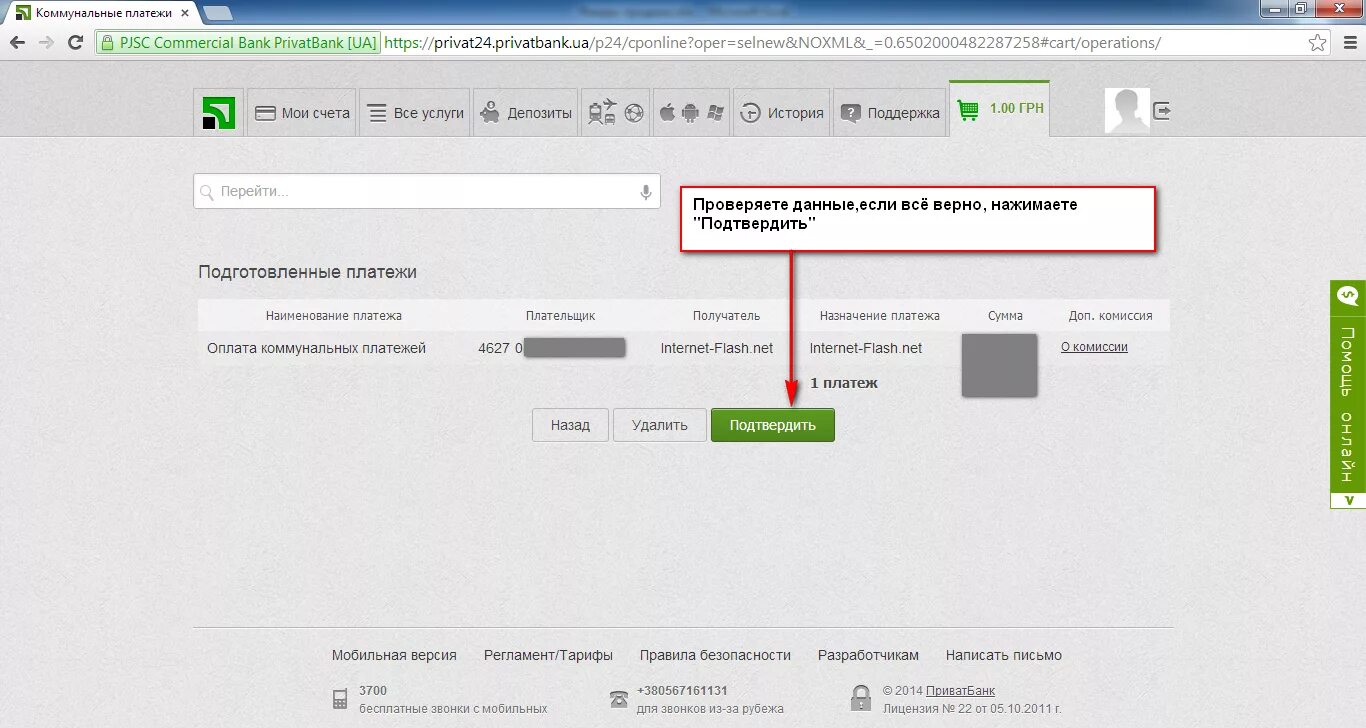Expand the Помощь онлайн arrow at its bottom
Image resolution: width=1366 pixels, height=728 pixels.
[1348, 500]
